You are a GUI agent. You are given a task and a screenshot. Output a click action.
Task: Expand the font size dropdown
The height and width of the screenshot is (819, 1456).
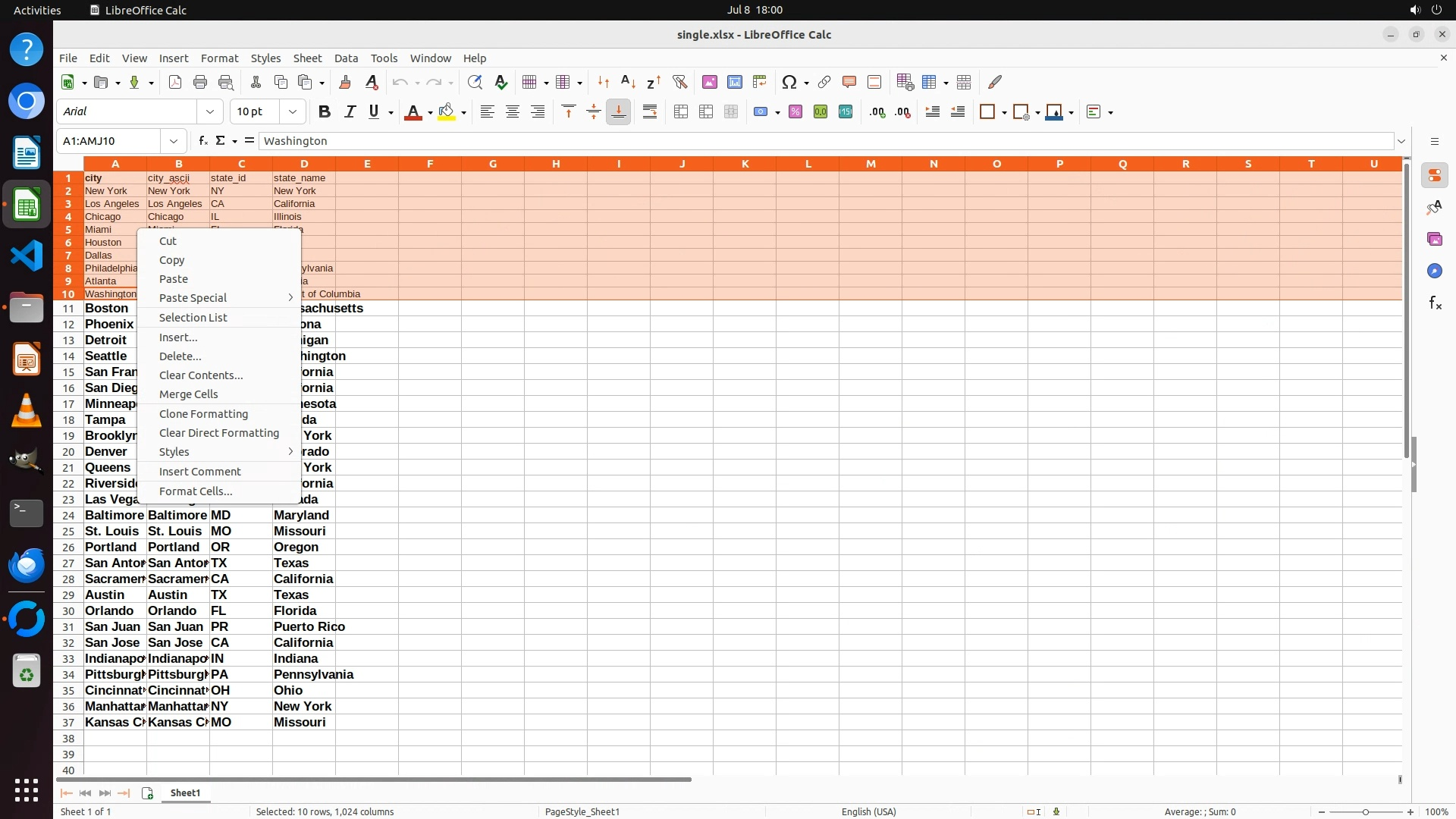coord(293,112)
